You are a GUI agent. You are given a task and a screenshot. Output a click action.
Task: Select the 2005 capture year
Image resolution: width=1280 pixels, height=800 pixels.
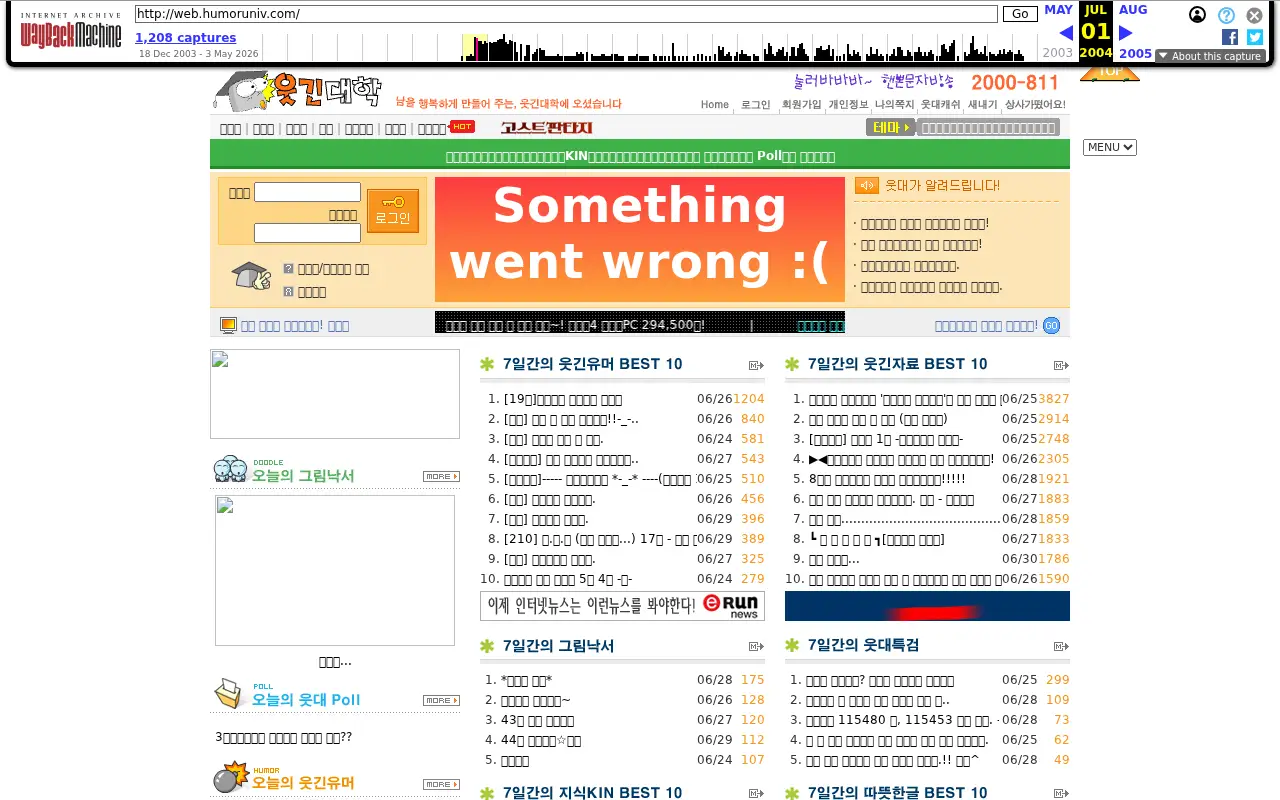[x=1136, y=54]
